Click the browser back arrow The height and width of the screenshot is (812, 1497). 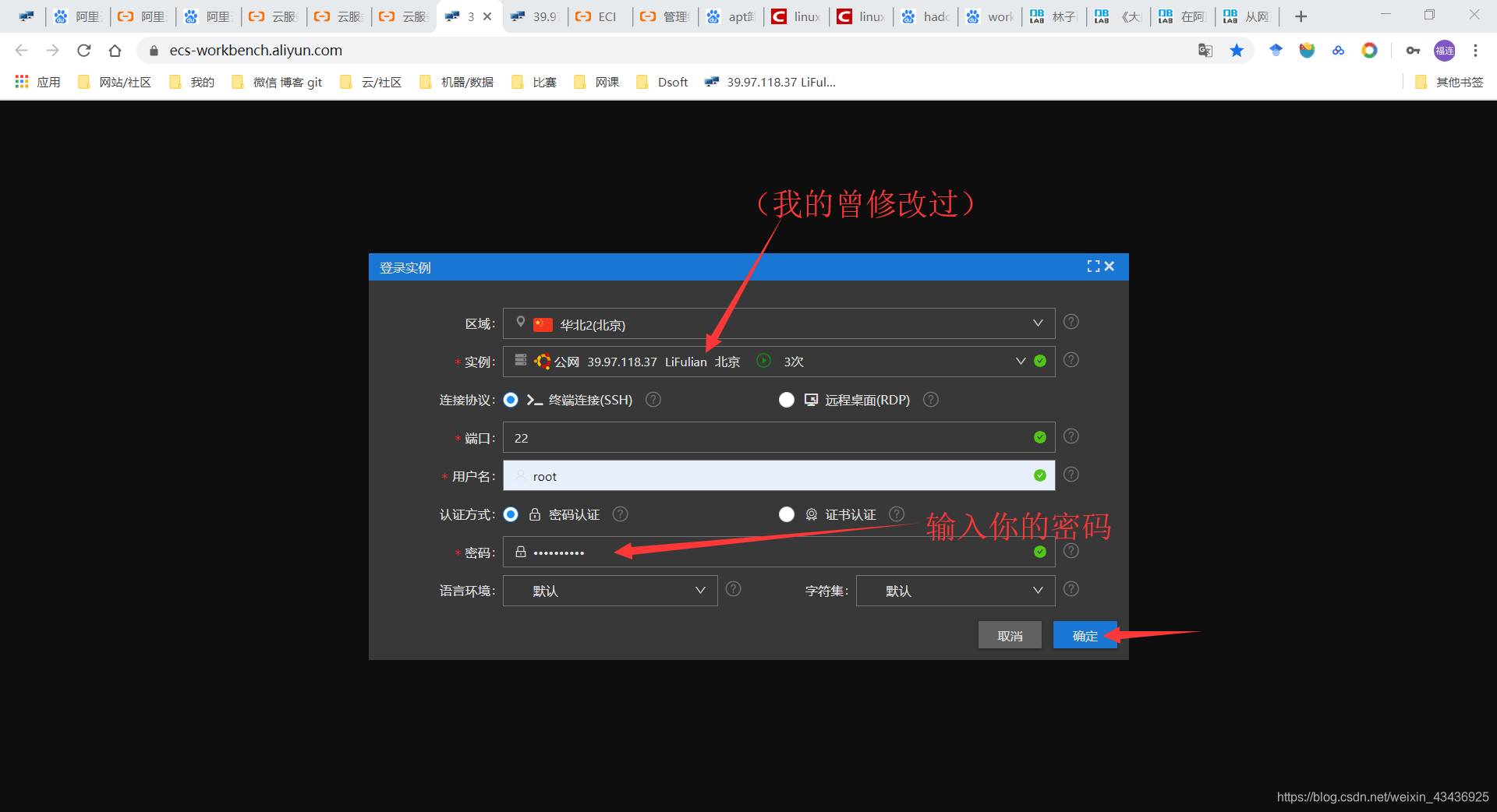tap(21, 51)
